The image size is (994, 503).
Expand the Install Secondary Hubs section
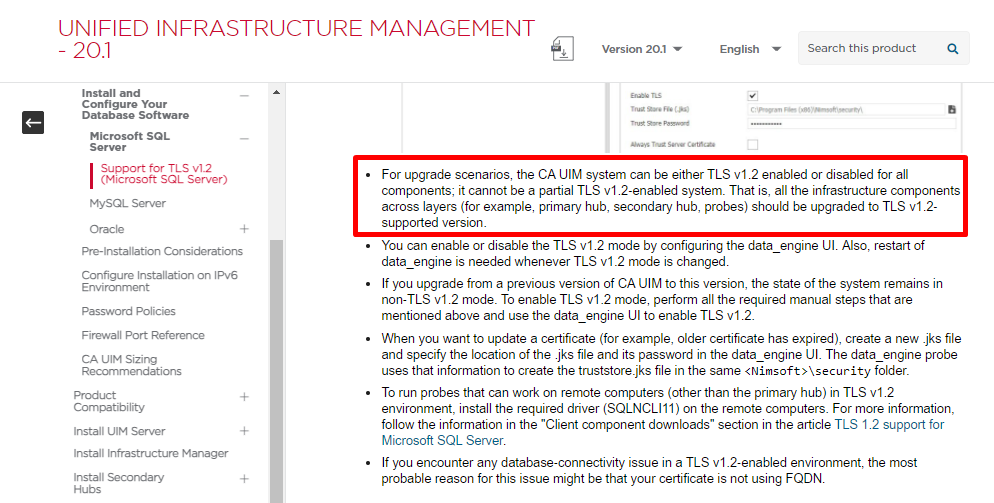[244, 479]
